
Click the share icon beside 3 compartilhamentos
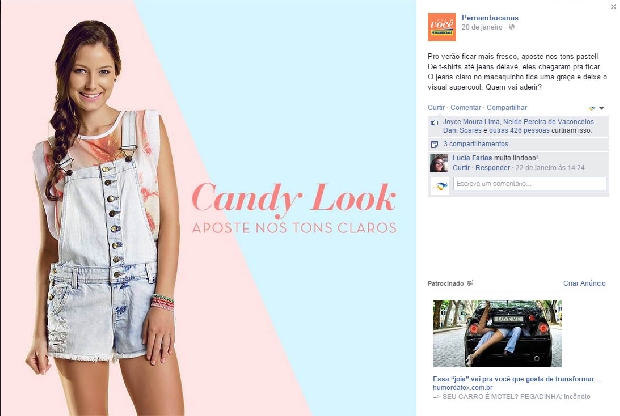[x=435, y=144]
